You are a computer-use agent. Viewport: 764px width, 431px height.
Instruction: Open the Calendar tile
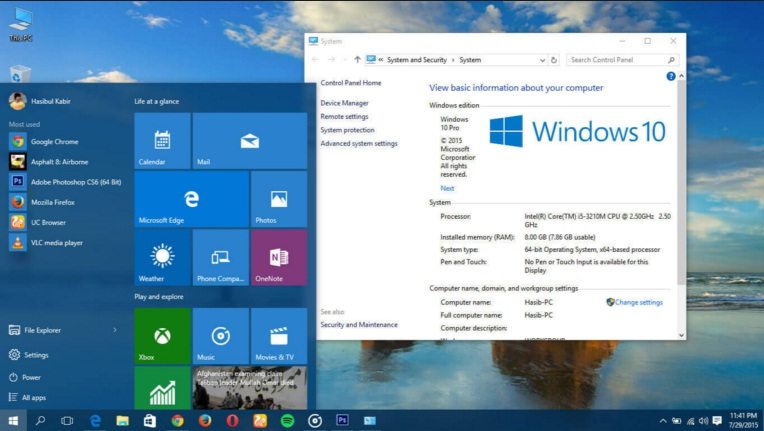[x=162, y=141]
